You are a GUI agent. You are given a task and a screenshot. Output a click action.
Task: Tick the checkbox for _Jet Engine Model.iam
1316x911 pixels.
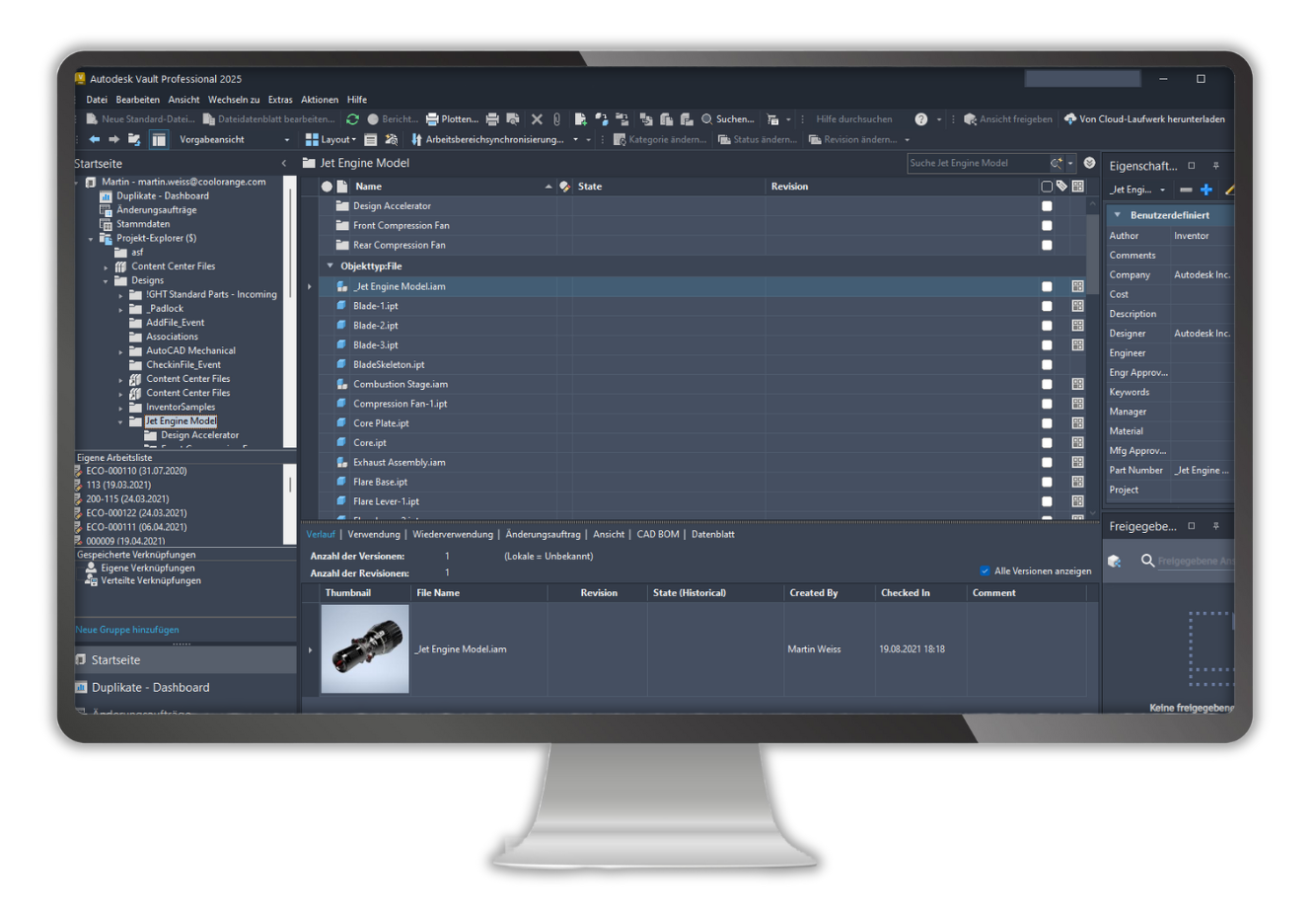pyautogui.click(x=1047, y=287)
